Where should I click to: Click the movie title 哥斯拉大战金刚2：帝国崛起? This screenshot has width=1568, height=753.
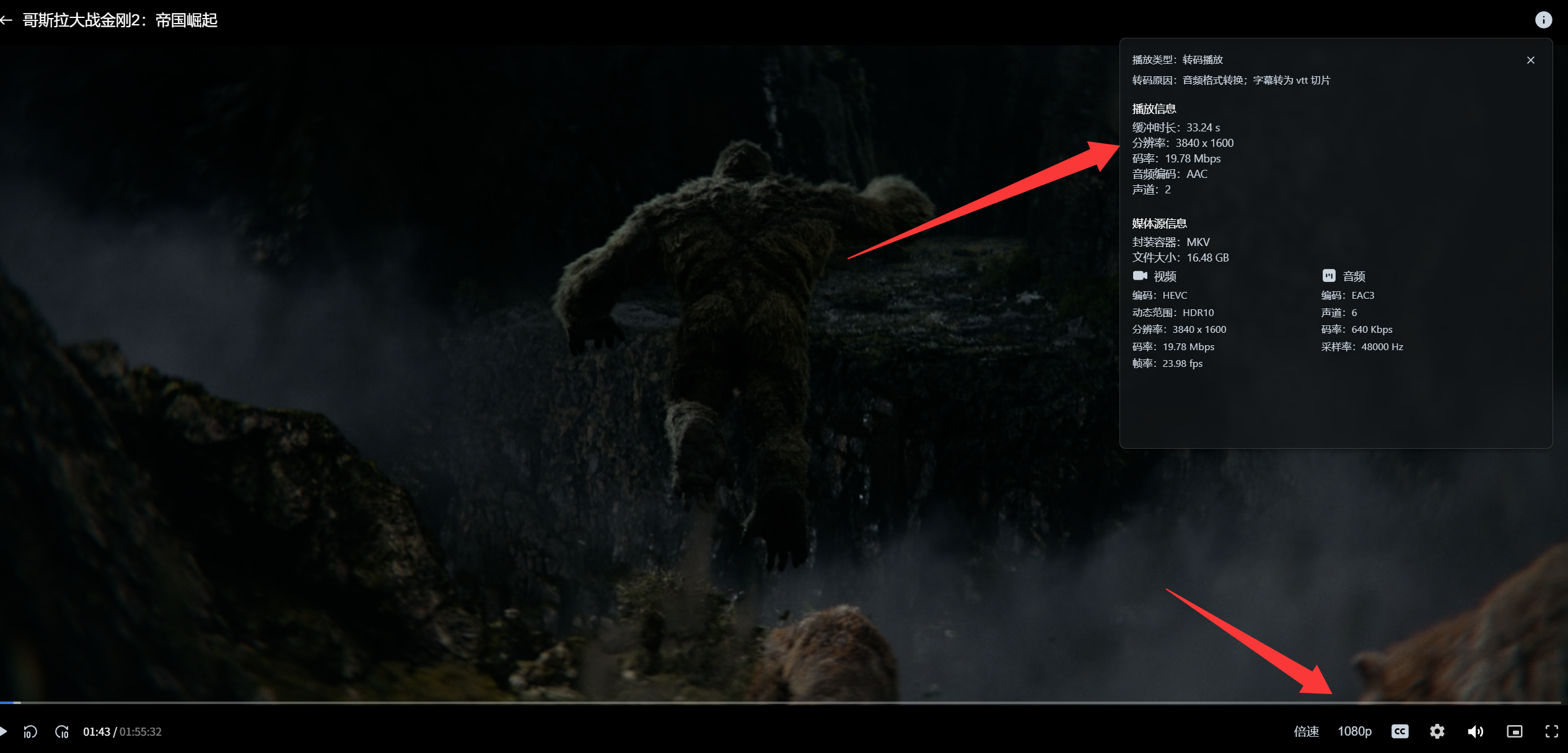click(x=120, y=20)
